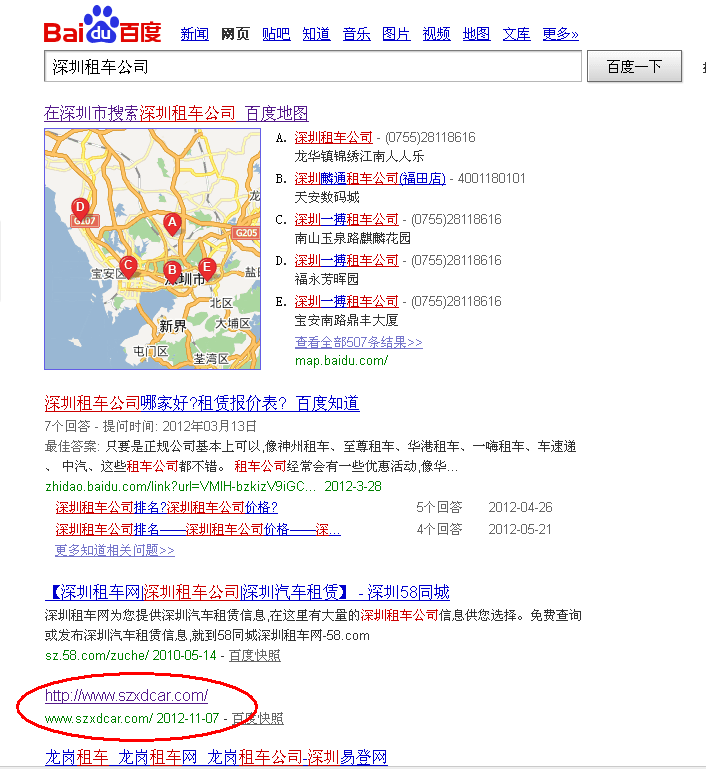Open the 音乐 tab
The height and width of the screenshot is (769, 706).
point(356,34)
